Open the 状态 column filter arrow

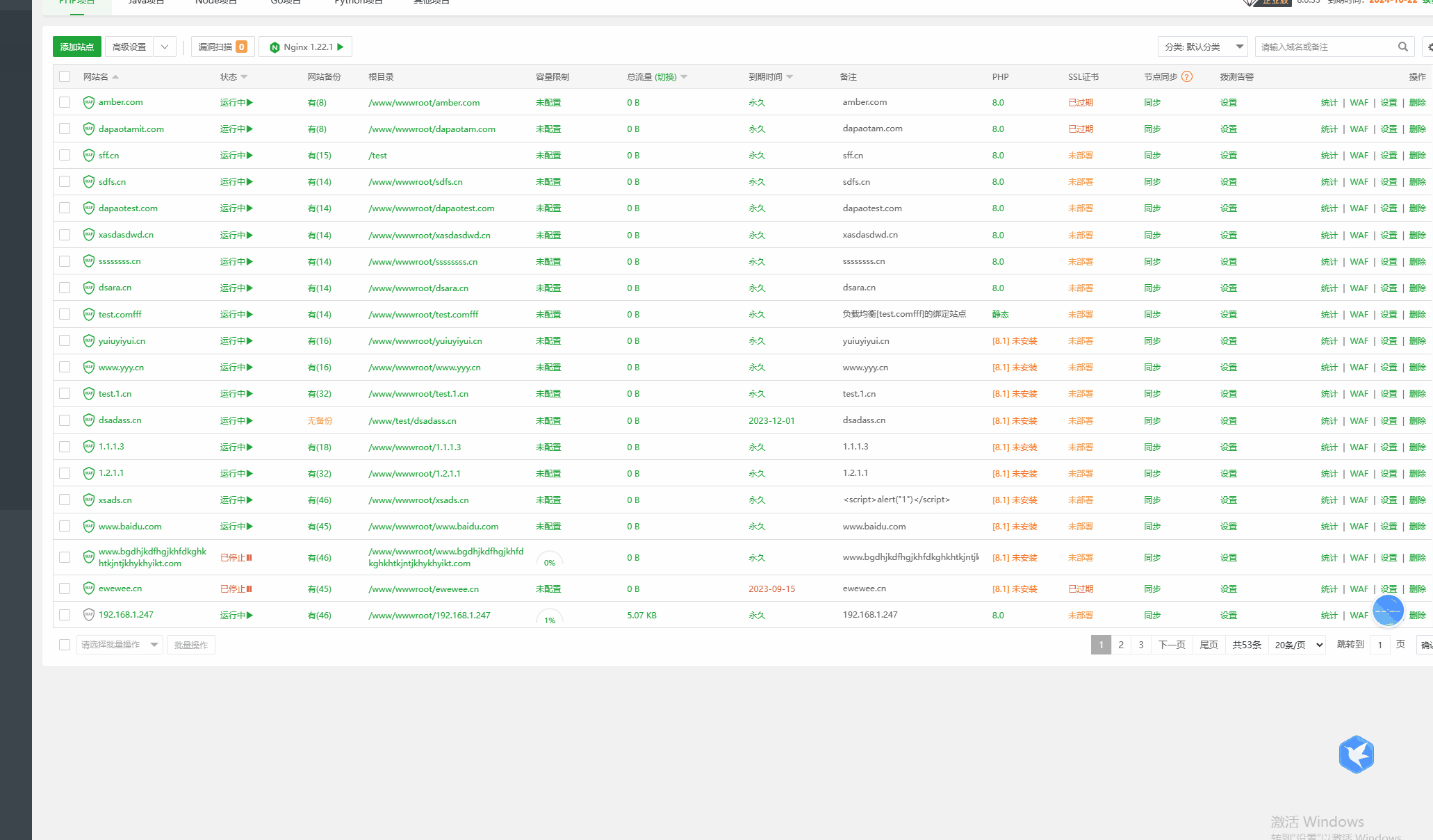(244, 77)
